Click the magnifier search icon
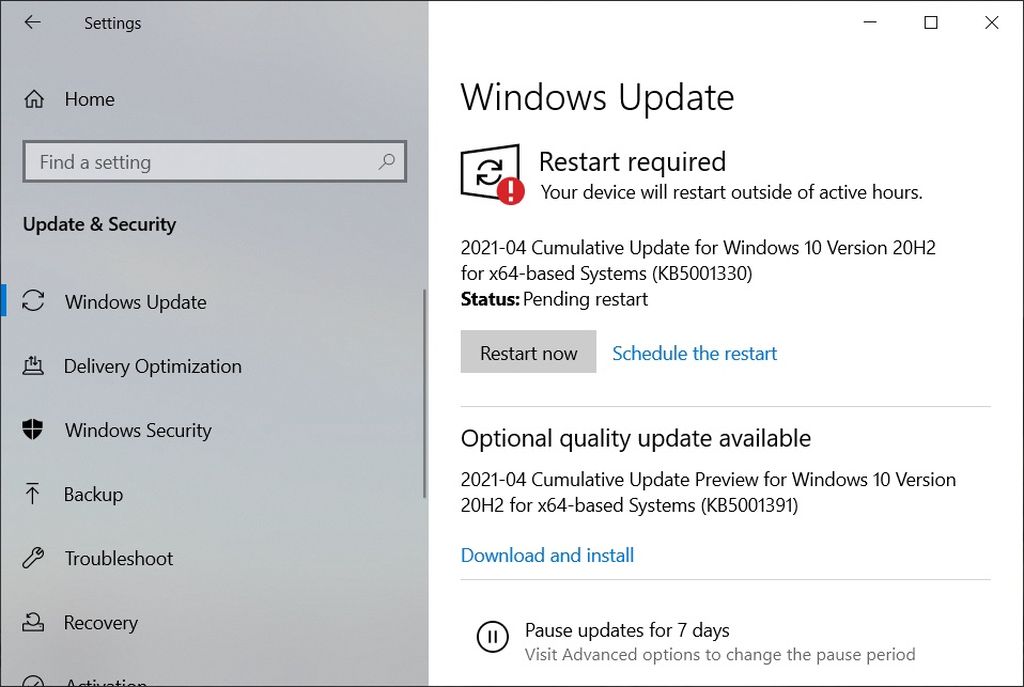This screenshot has width=1024, height=687. coord(387,161)
